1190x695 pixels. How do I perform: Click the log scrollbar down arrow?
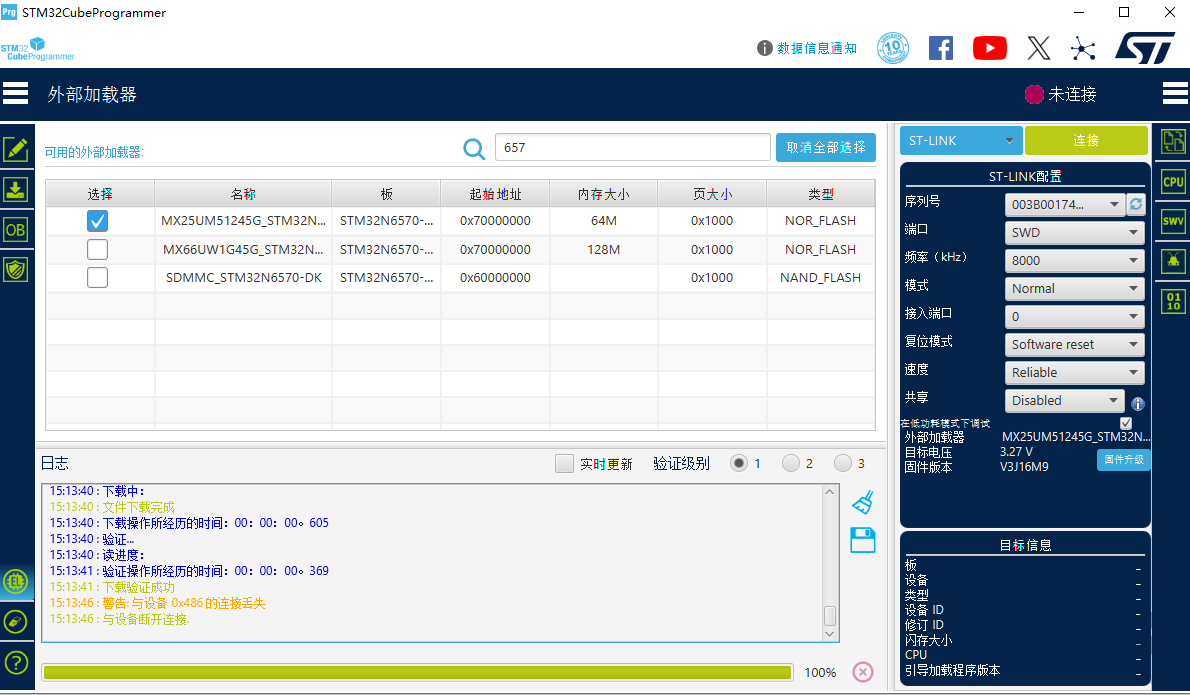[x=830, y=634]
